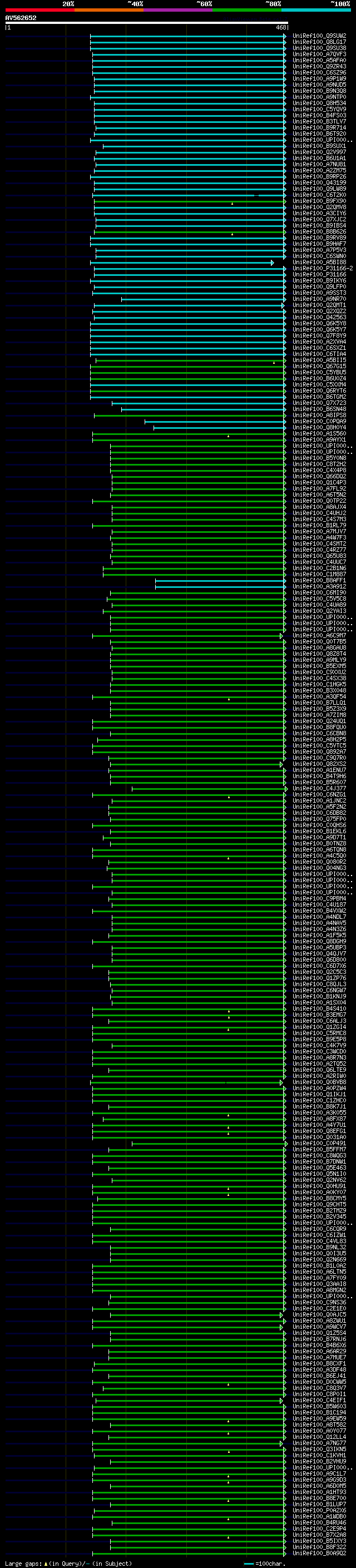Screen dimensions: 356x1568
Task: Select hit label UniRef100_A7NU81
Action: click(319, 164)
